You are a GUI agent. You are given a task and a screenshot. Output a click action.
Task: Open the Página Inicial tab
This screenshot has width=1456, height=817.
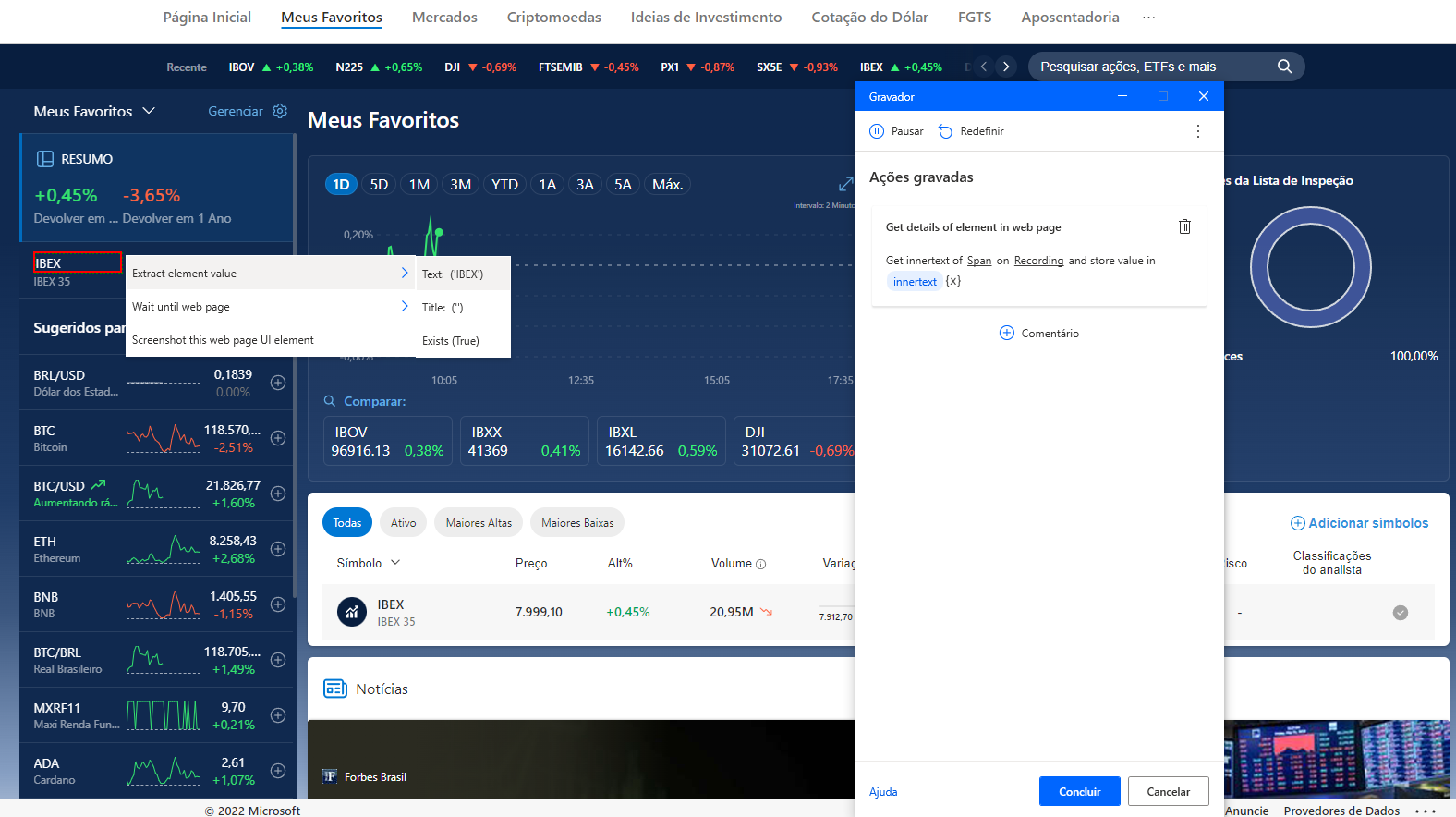point(207,18)
